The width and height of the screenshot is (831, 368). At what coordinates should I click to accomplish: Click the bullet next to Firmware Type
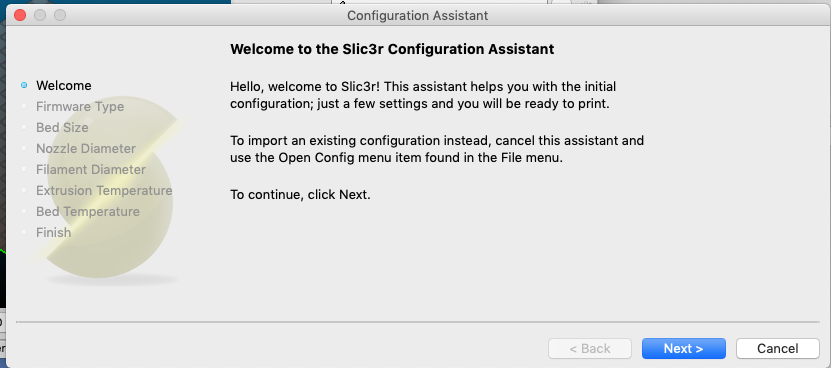coord(24,107)
